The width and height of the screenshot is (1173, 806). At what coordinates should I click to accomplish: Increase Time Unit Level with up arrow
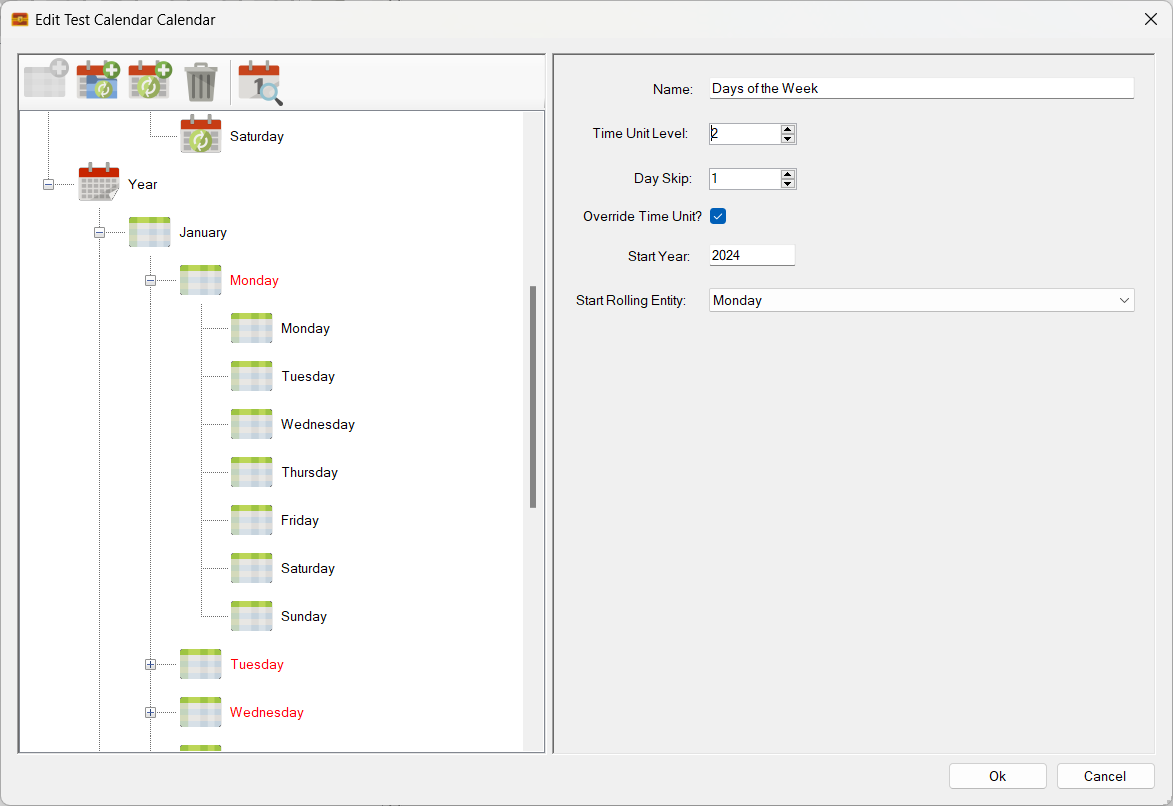[788, 129]
